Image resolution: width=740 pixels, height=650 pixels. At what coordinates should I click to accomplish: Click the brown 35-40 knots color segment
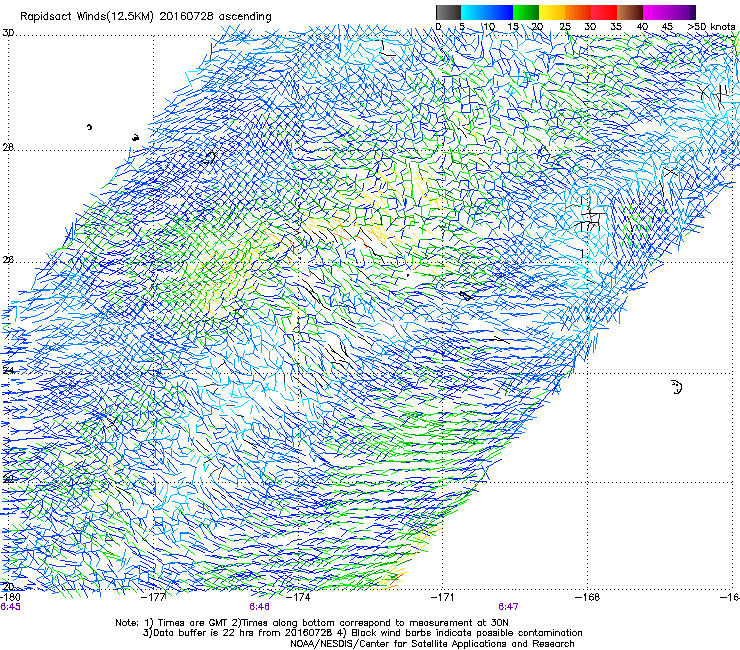click(630, 12)
